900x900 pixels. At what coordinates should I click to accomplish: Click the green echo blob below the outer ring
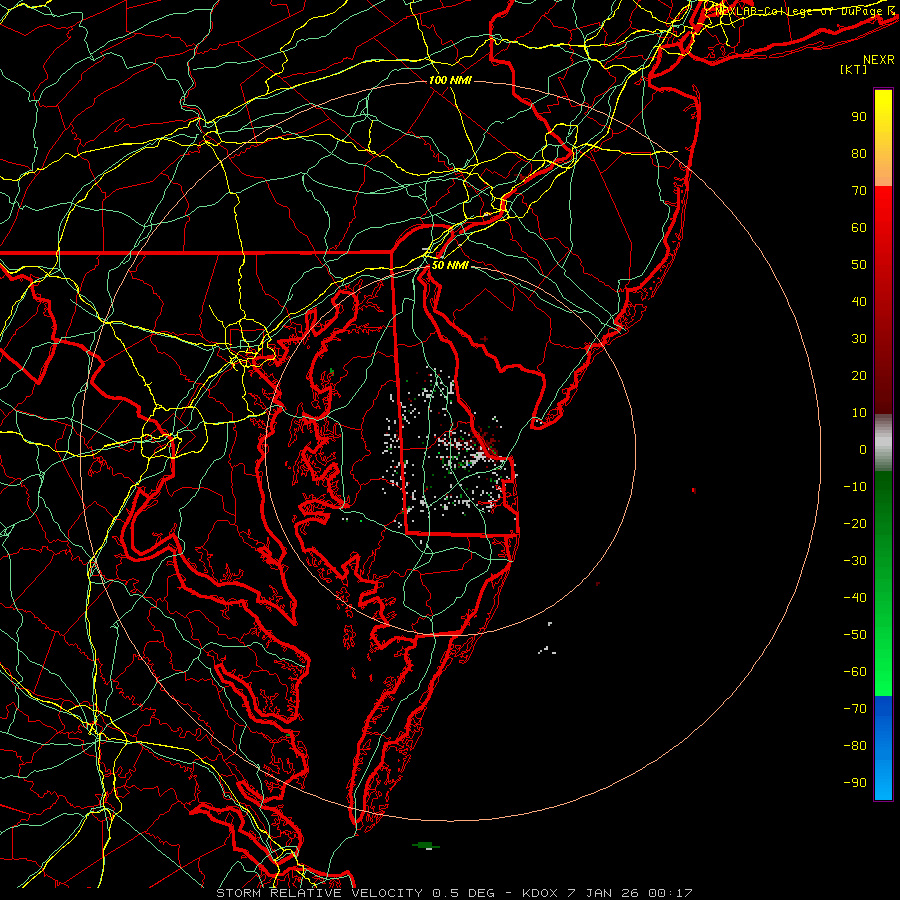click(426, 845)
